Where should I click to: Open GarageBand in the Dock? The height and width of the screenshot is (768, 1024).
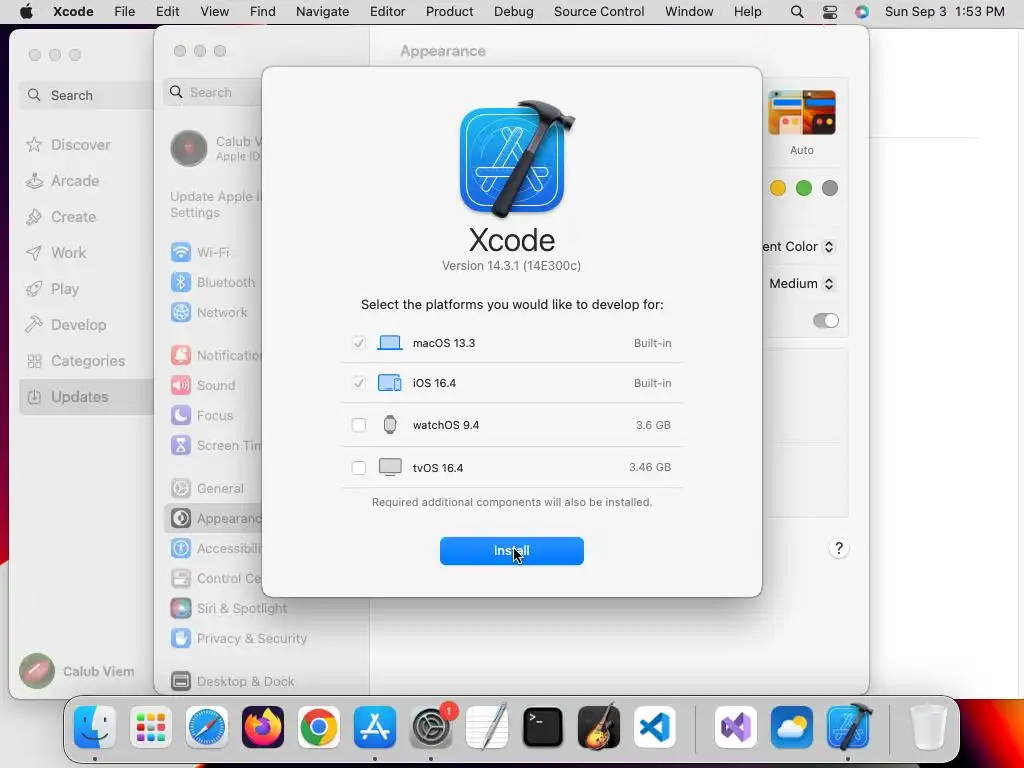[599, 727]
